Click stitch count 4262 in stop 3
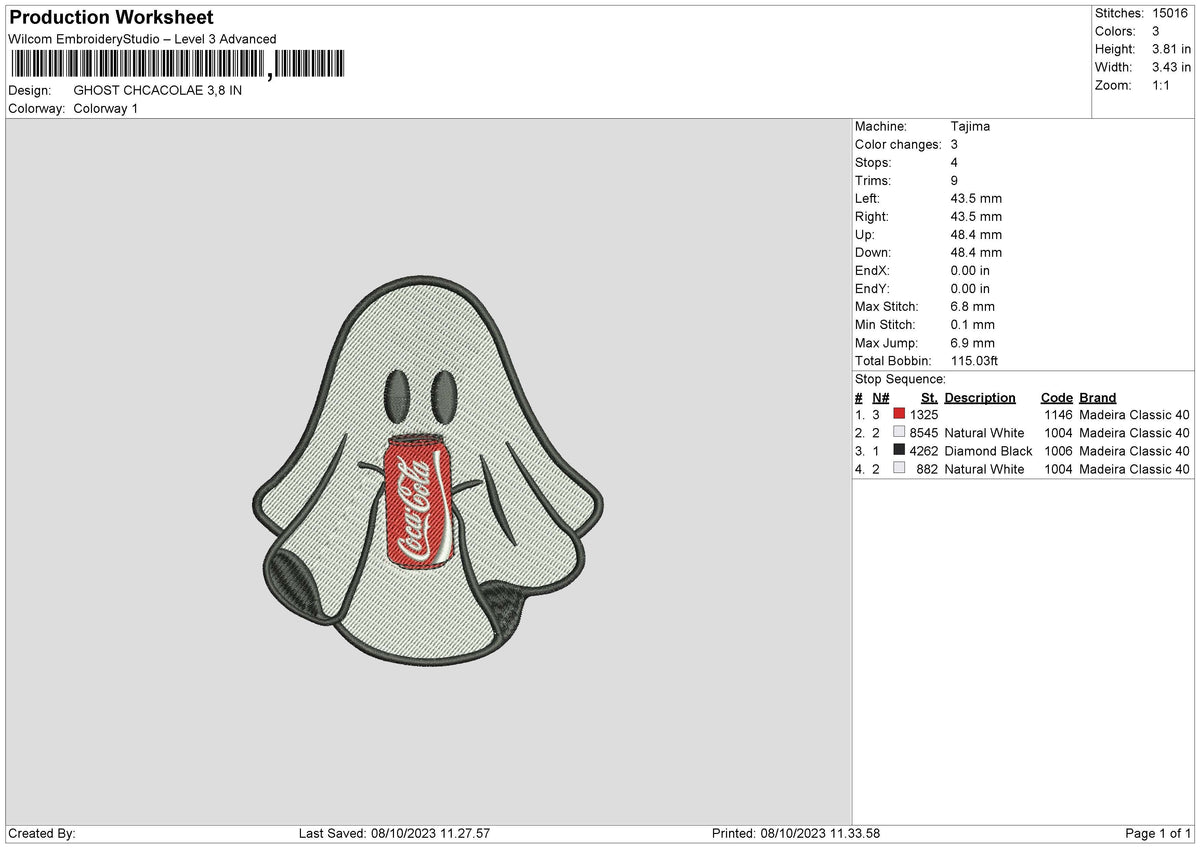The width and height of the screenshot is (1200, 848). coord(925,451)
